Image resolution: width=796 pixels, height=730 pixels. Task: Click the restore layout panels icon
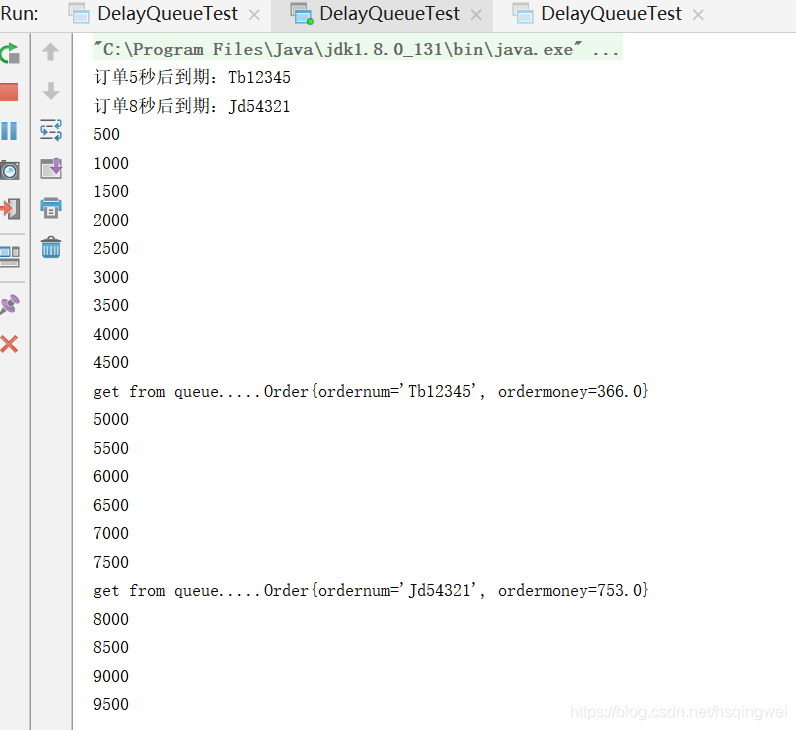(10, 256)
